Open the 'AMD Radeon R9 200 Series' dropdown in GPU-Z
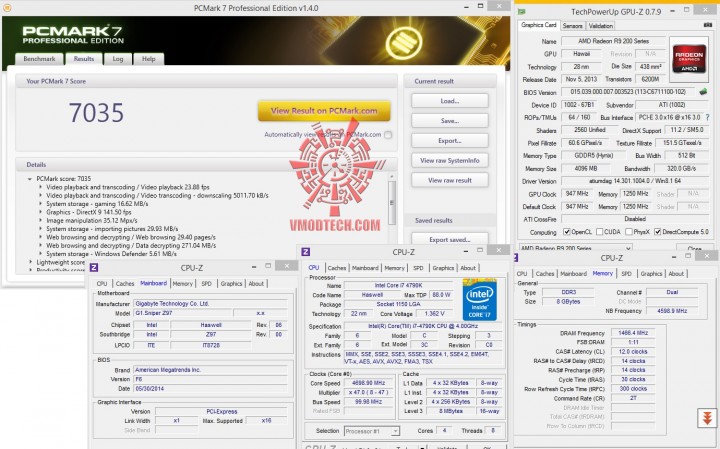Viewport: 720px width, 449px height. point(576,248)
